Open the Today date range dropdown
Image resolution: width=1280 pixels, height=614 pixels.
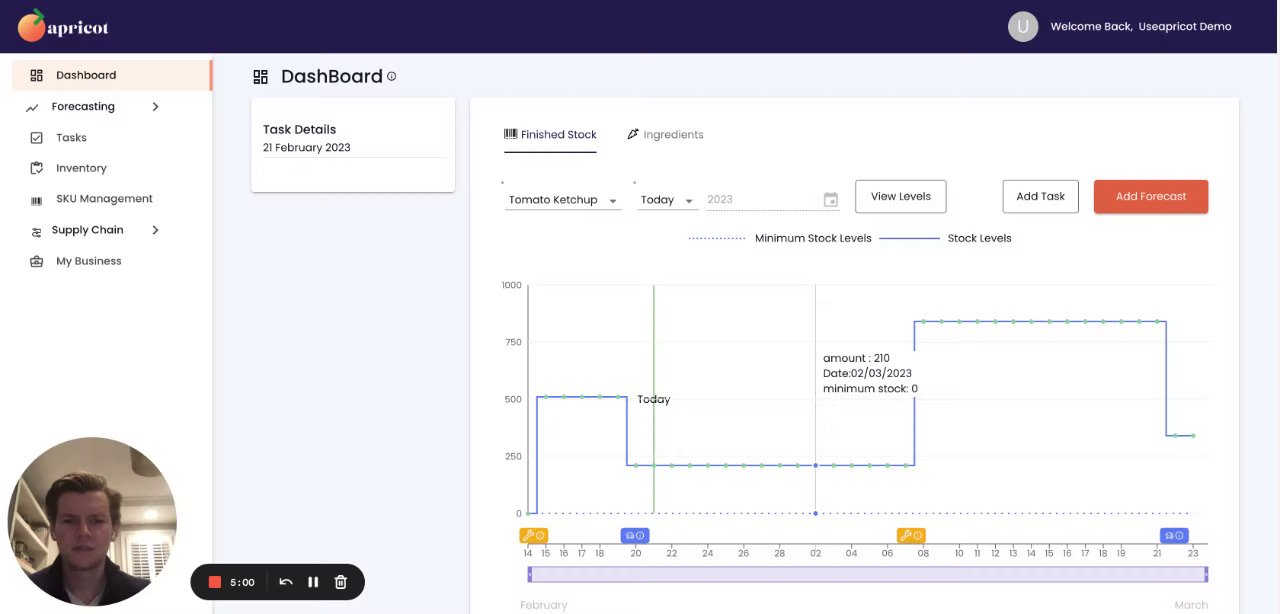point(666,200)
